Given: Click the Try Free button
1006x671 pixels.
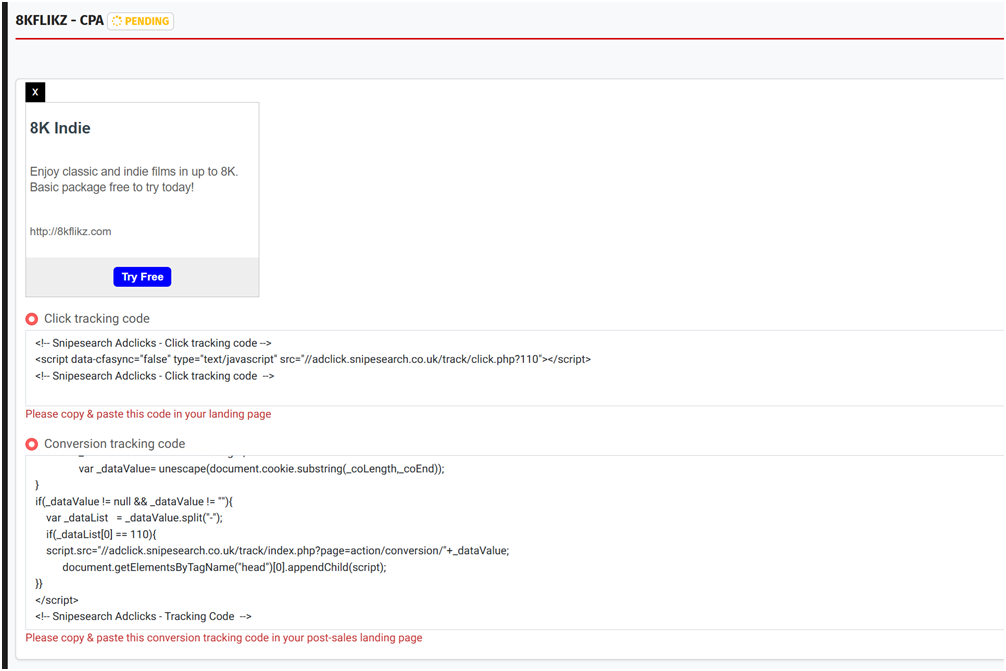Looking at the screenshot, I should click(142, 277).
